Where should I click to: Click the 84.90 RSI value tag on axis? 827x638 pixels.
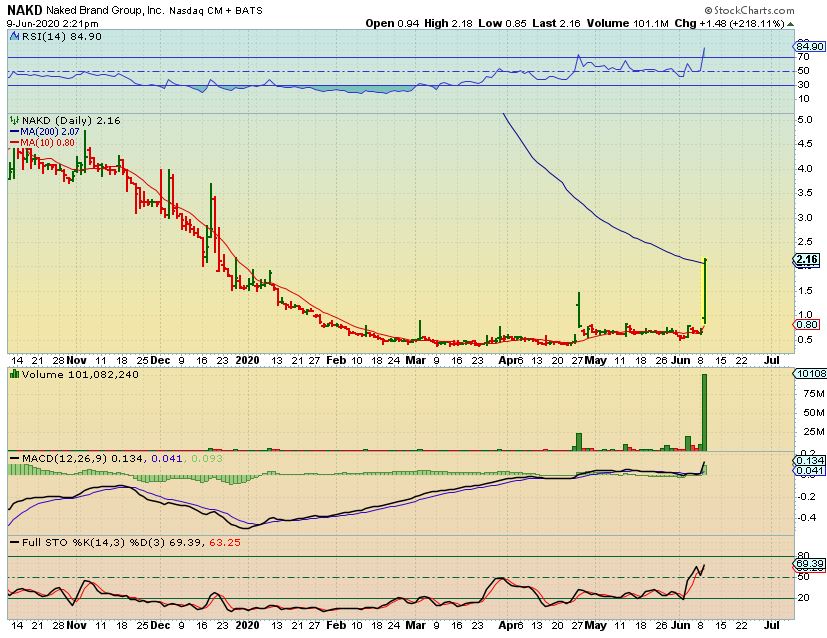tap(809, 46)
